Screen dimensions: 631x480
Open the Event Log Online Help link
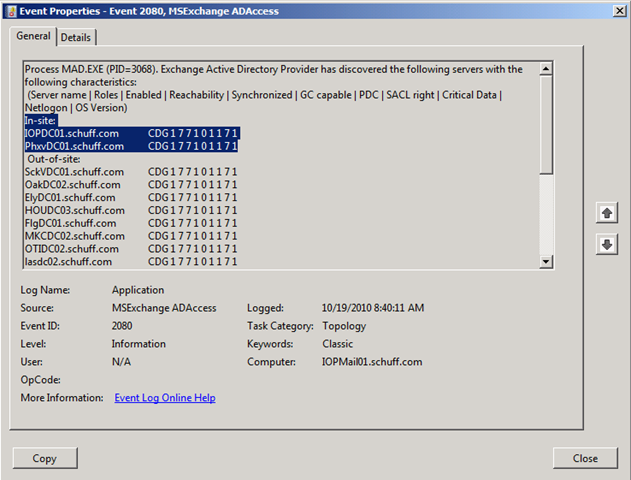coord(165,398)
